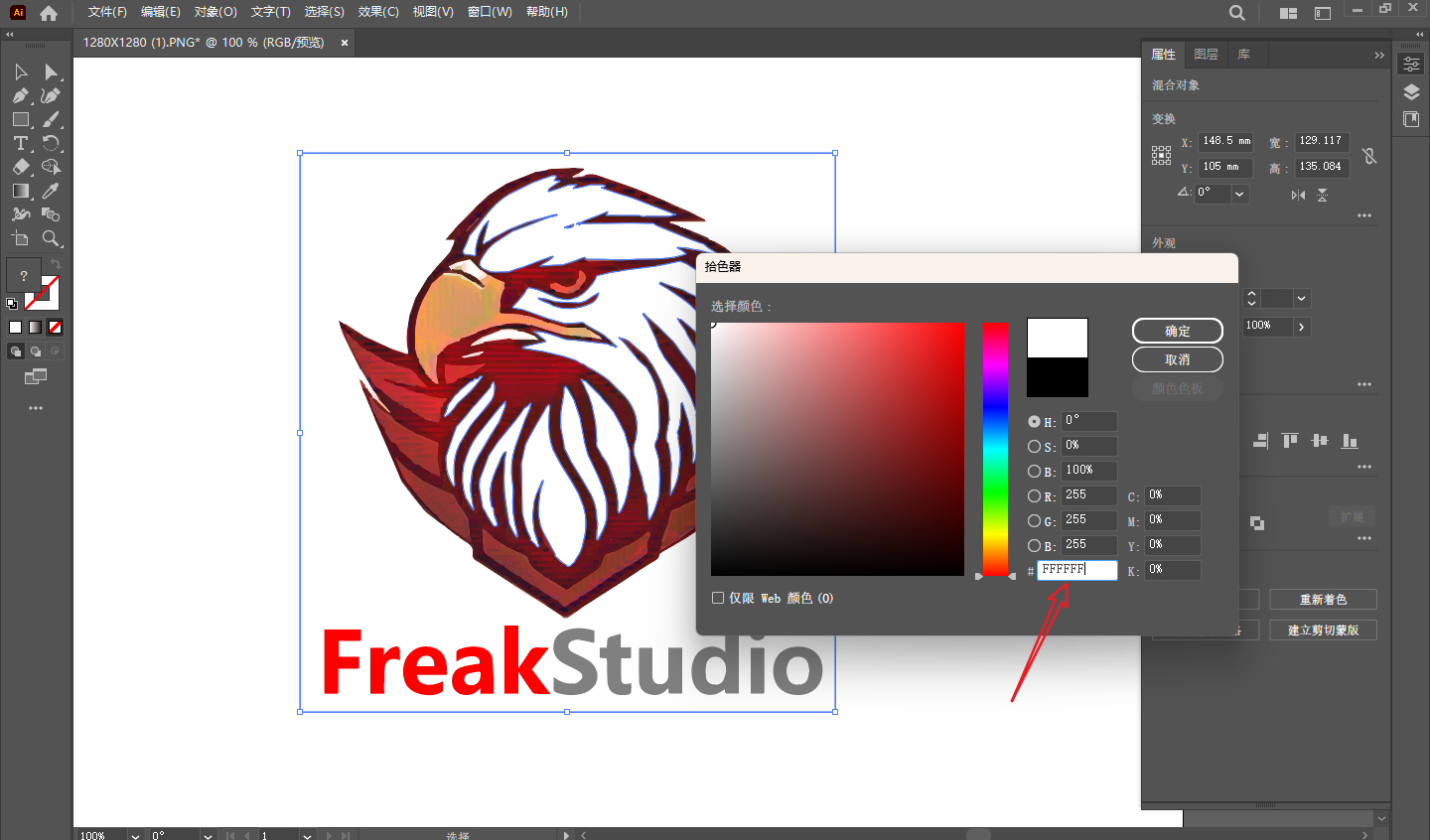1430x840 pixels.
Task: Select the Eyedropper tool
Action: [52, 191]
